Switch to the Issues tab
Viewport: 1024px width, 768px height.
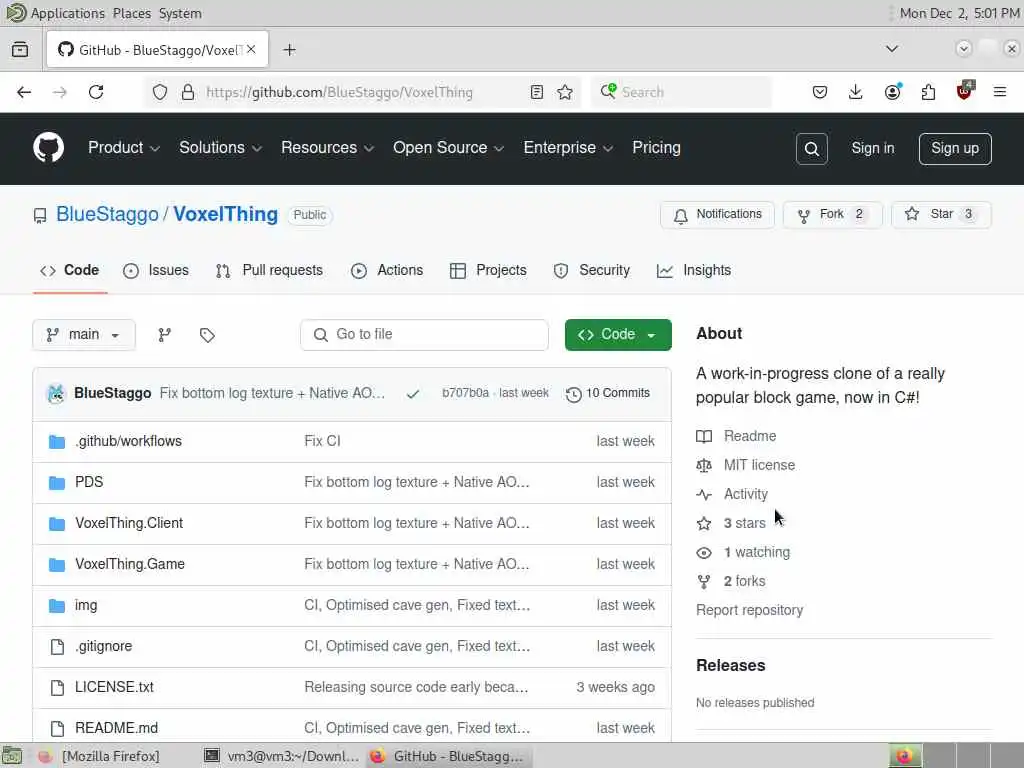pos(156,270)
